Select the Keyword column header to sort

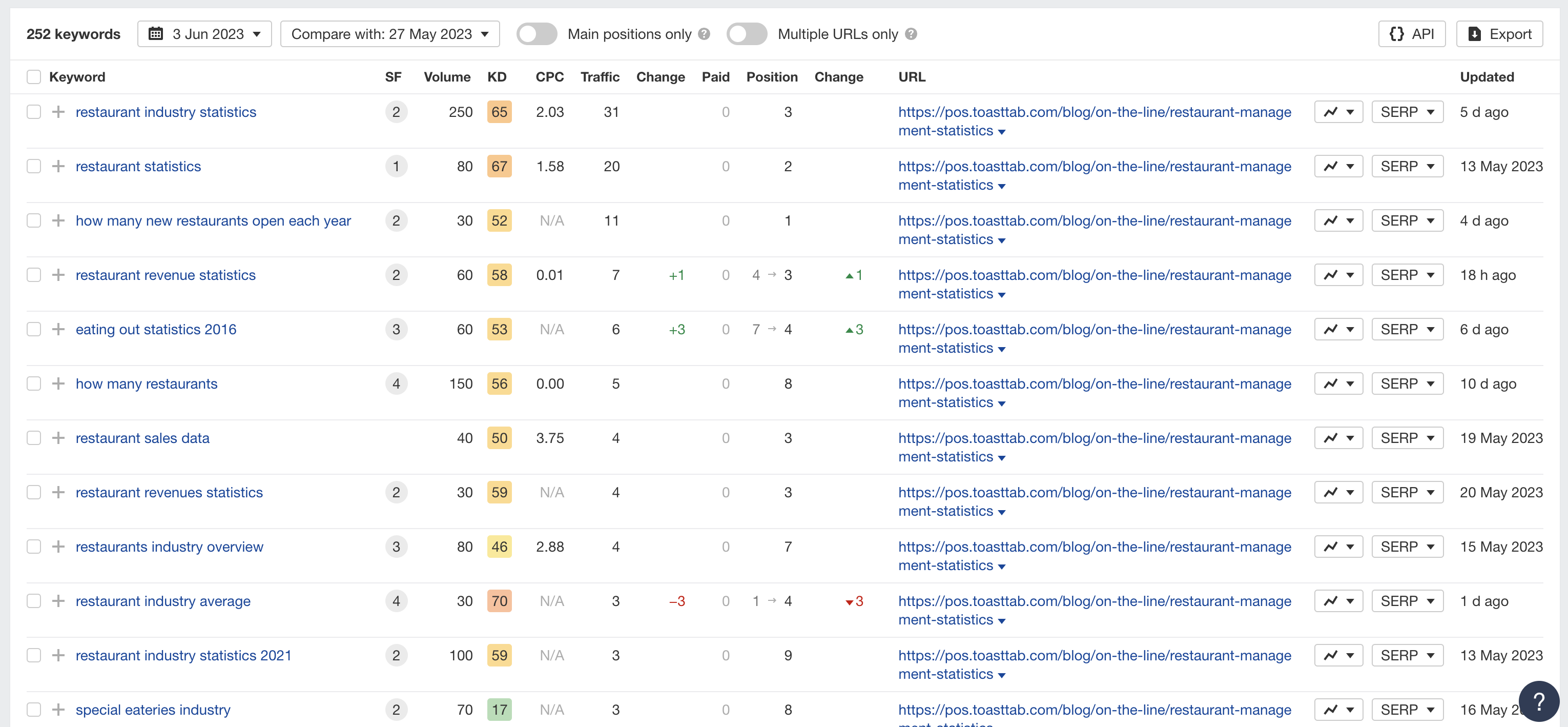pos(77,77)
